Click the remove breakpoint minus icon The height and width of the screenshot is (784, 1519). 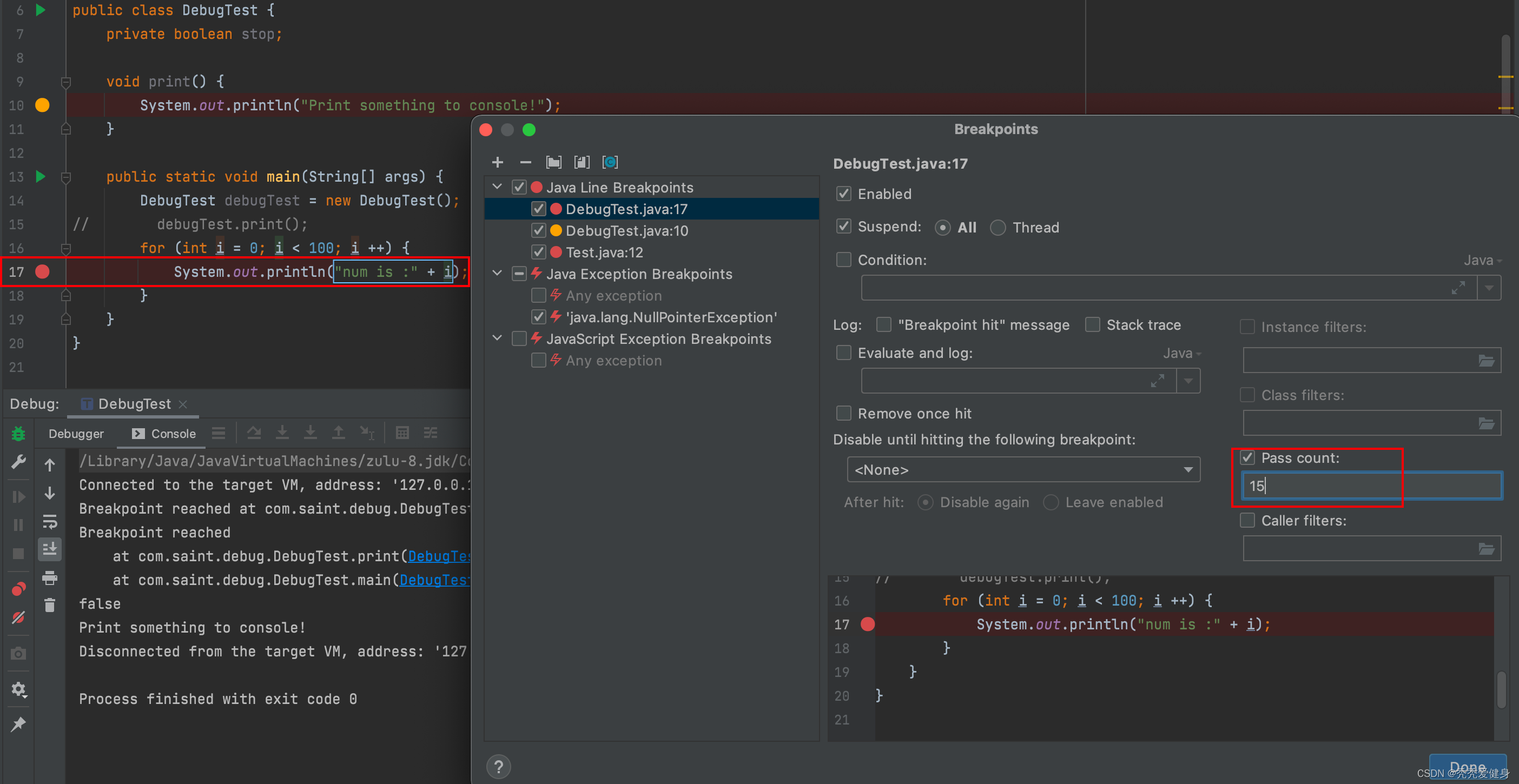525,162
